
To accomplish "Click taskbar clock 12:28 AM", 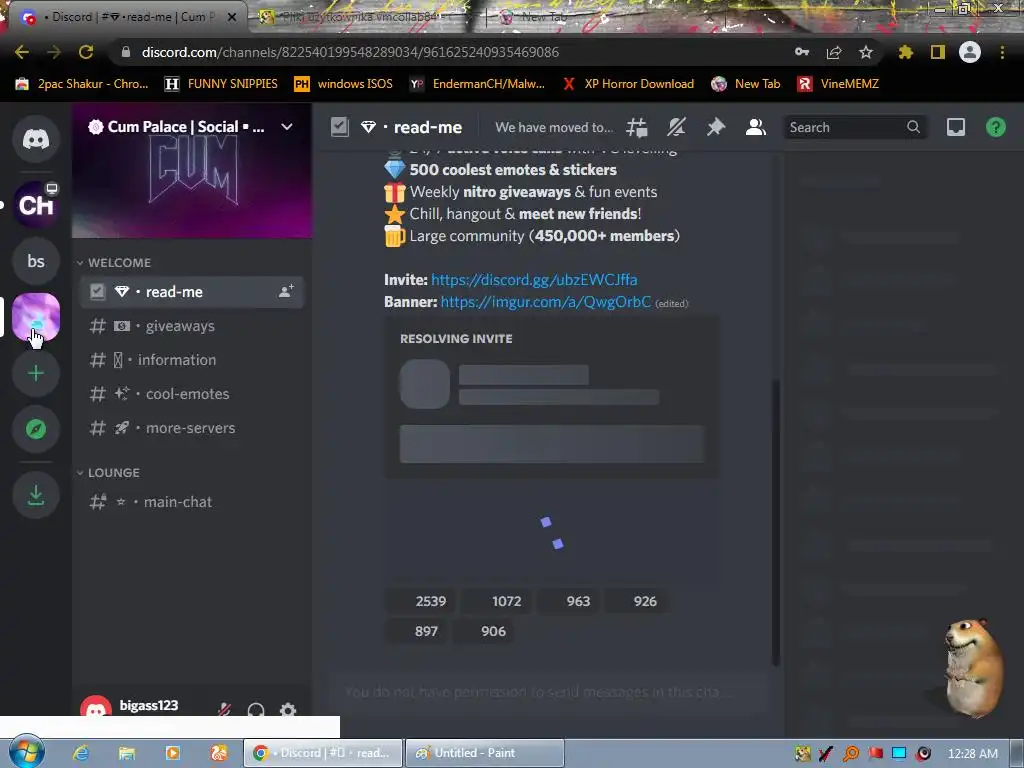I will click(x=972, y=754).
